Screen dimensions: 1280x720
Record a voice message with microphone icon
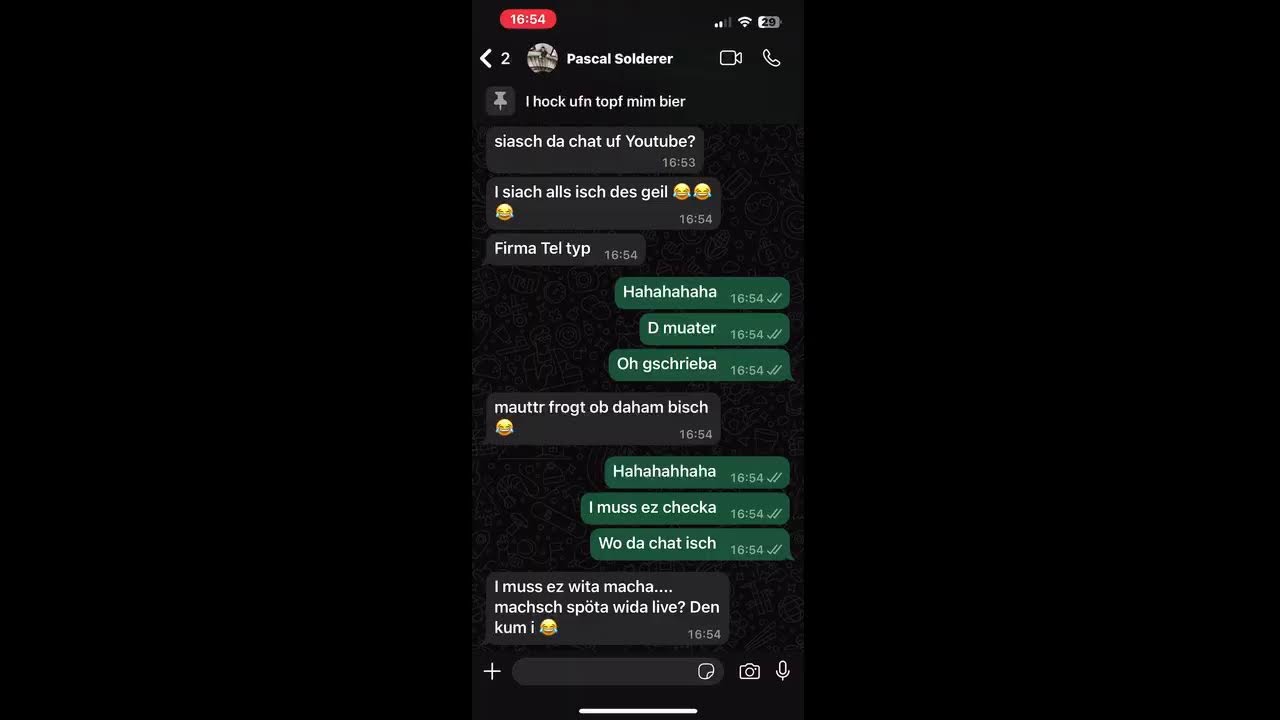[783, 671]
